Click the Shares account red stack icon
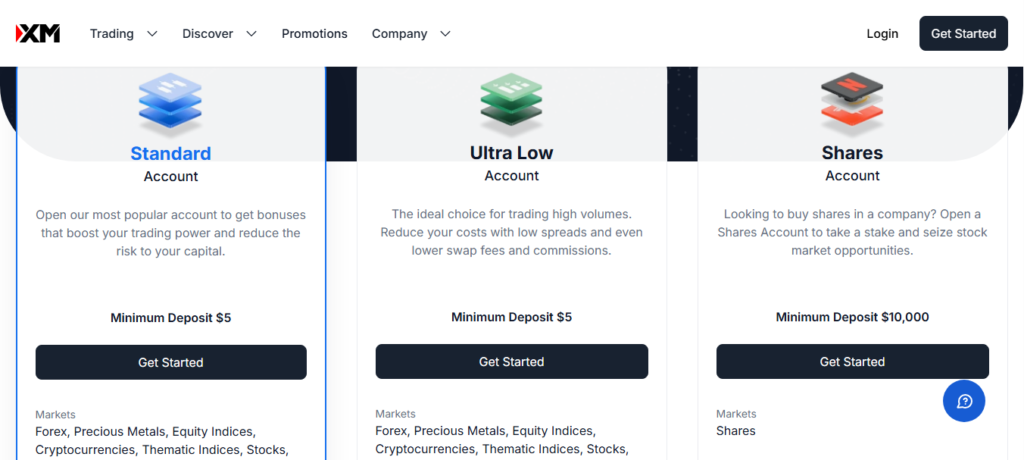Image resolution: width=1024 pixels, height=460 pixels. click(x=852, y=104)
